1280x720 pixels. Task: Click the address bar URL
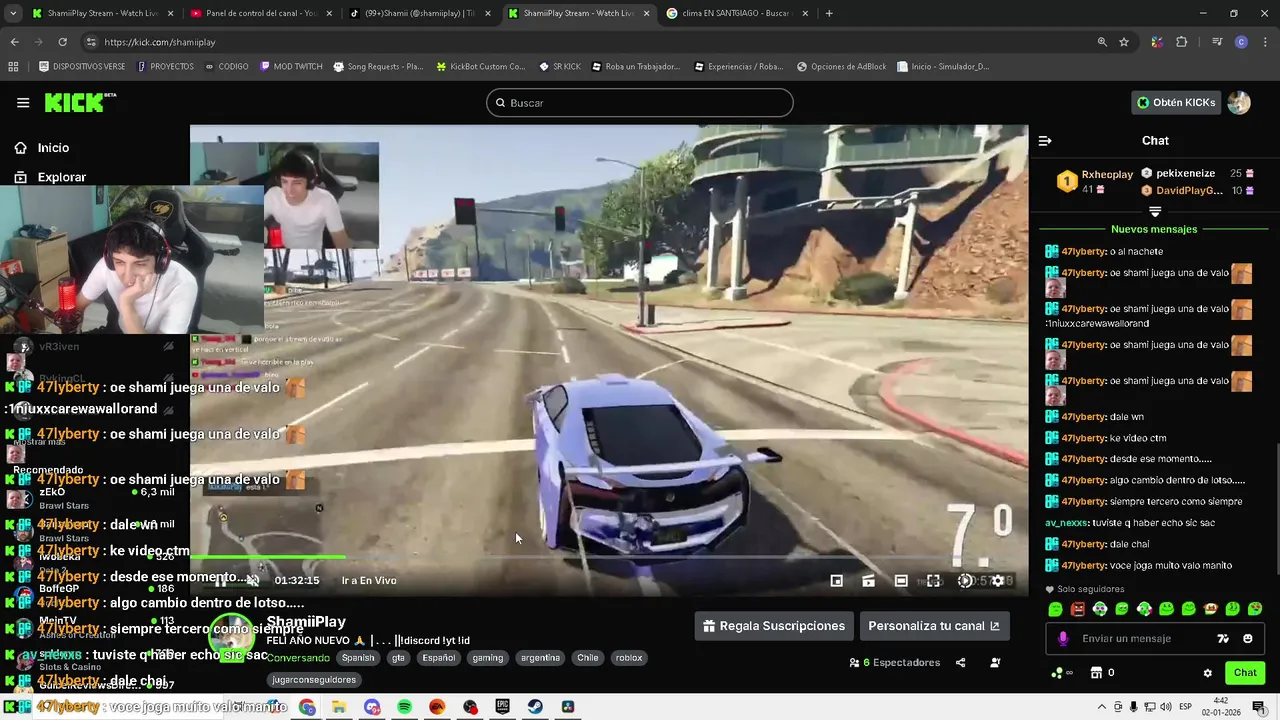(x=160, y=42)
